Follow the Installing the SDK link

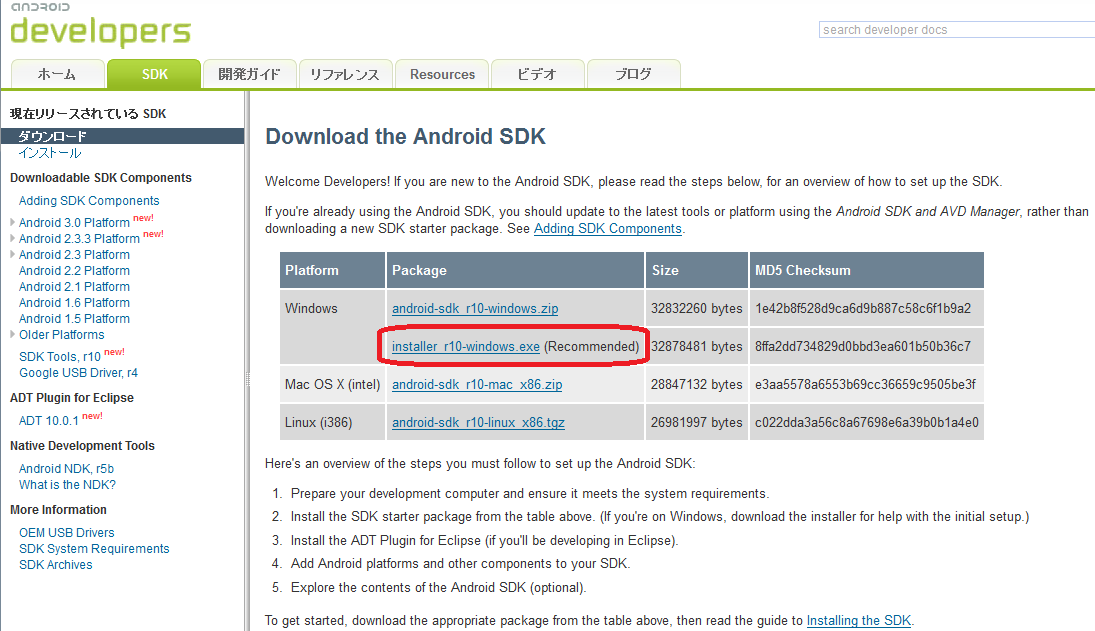[x=859, y=621]
